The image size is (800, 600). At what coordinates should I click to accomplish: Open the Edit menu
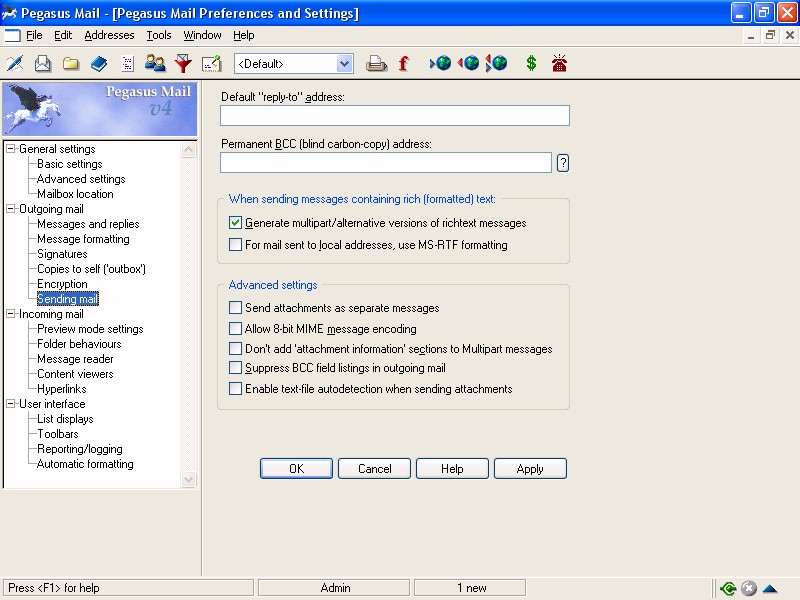point(63,35)
